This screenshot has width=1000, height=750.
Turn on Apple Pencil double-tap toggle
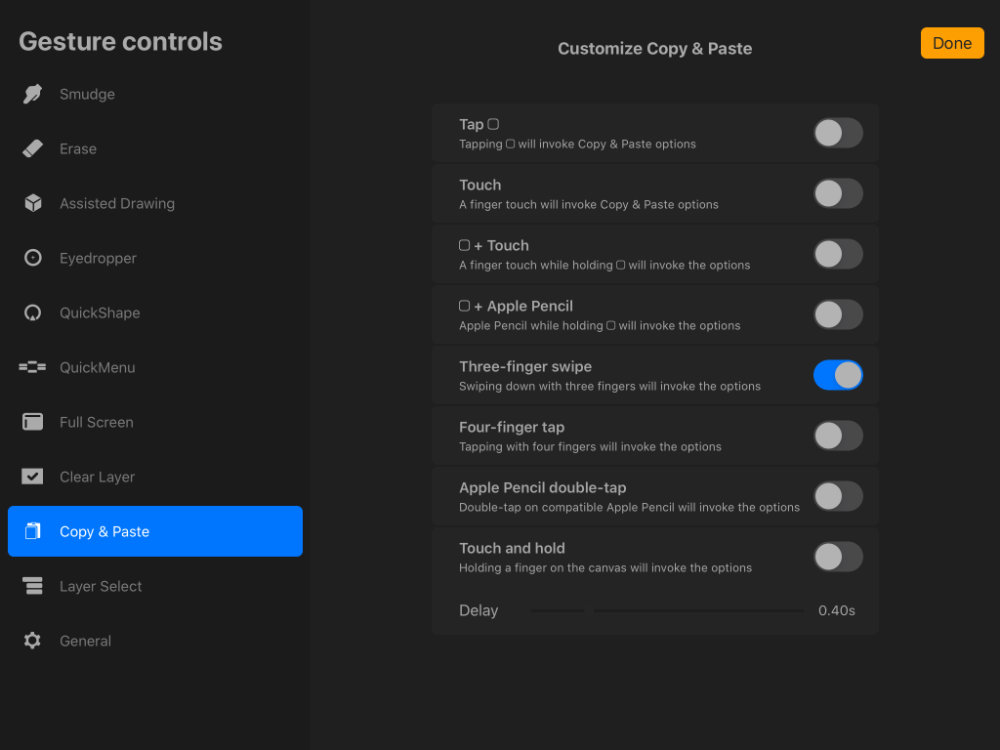[838, 496]
